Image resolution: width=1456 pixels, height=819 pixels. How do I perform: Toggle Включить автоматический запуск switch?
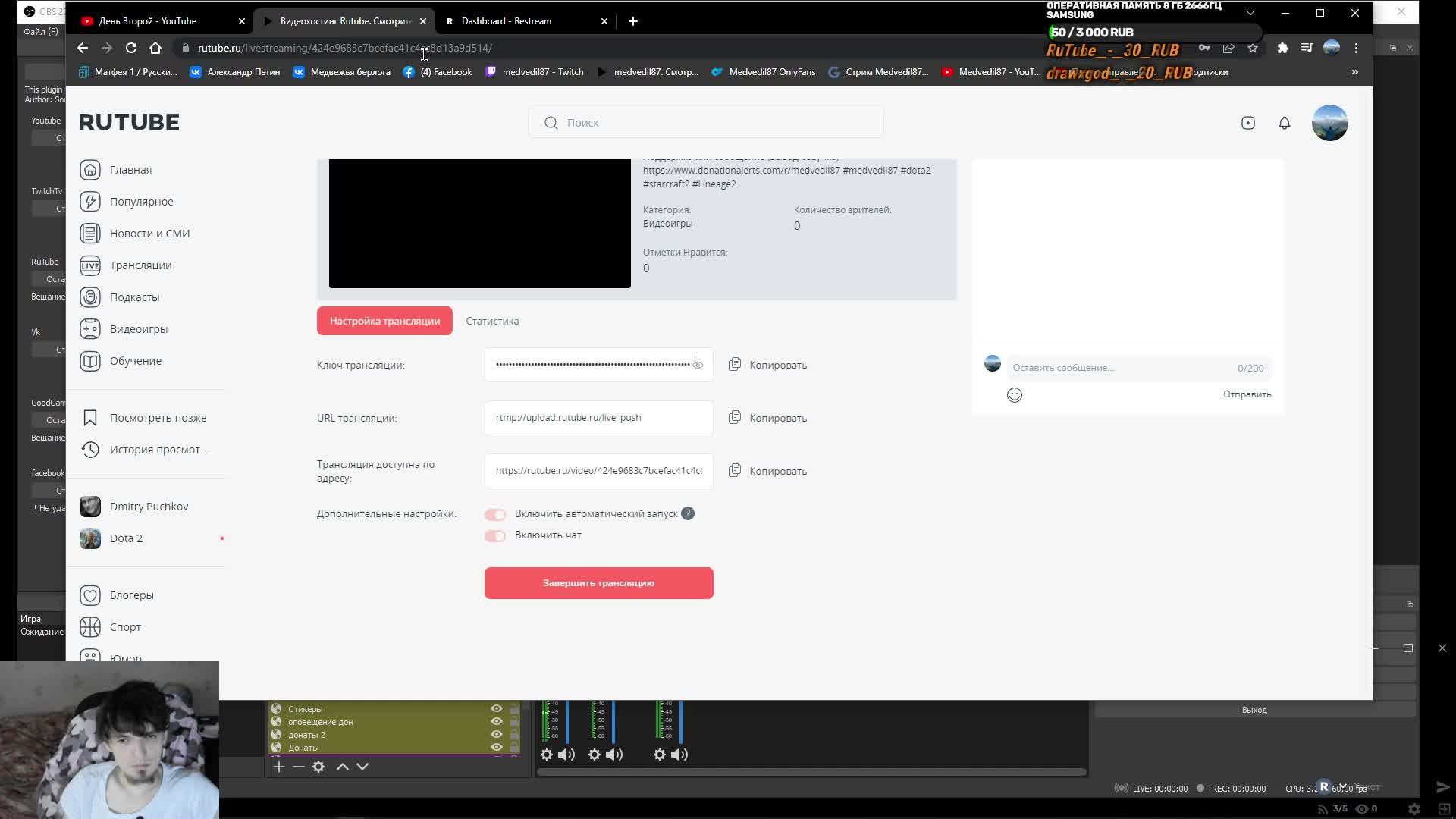[x=495, y=515]
